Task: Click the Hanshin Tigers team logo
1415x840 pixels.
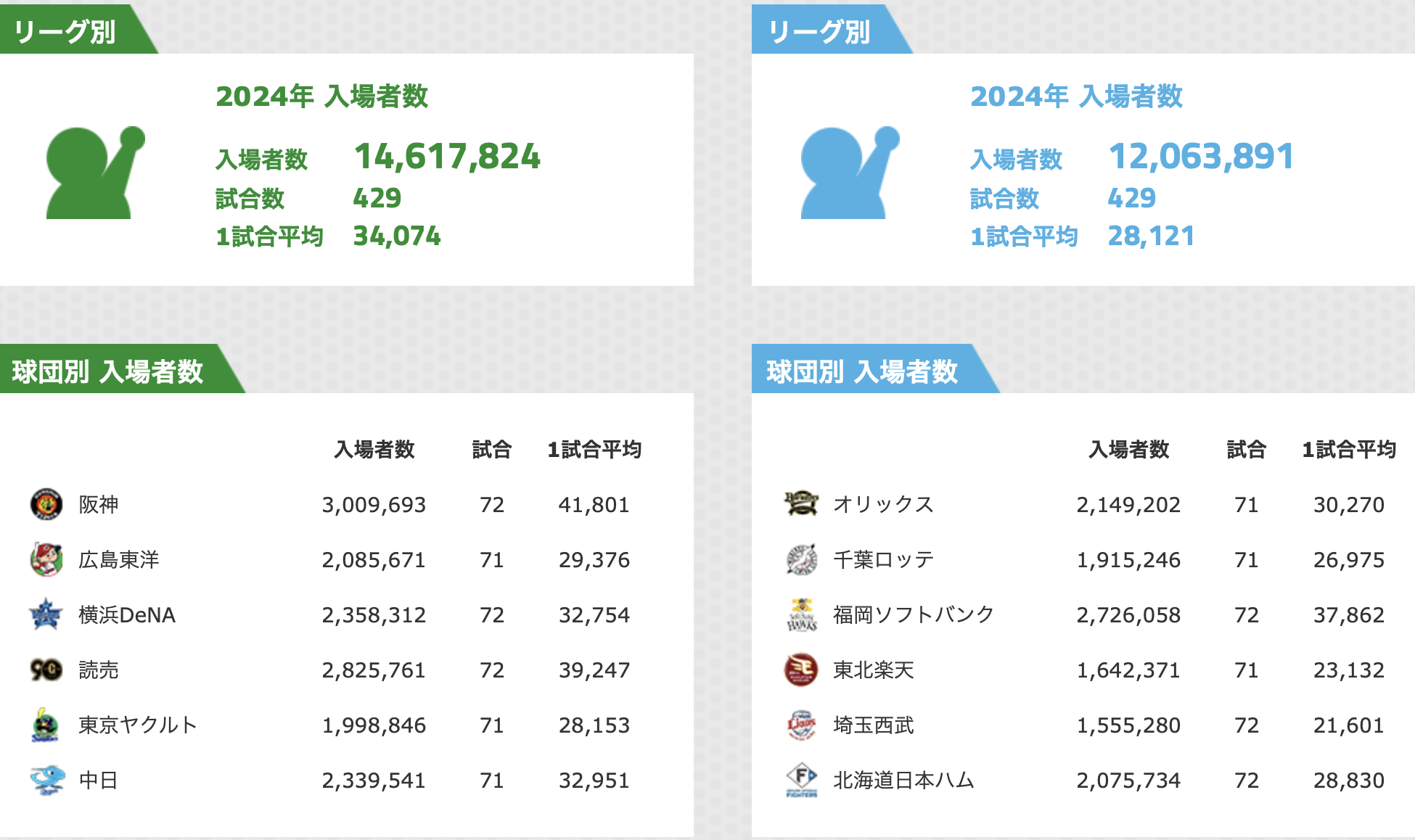Action: (x=46, y=504)
